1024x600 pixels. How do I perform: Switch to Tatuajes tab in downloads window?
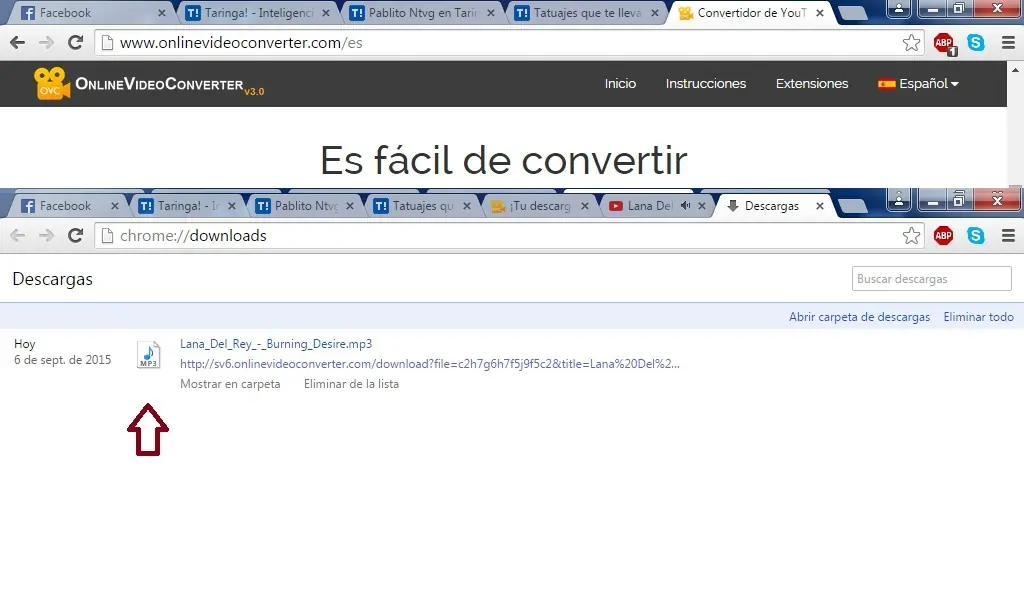[x=421, y=206]
